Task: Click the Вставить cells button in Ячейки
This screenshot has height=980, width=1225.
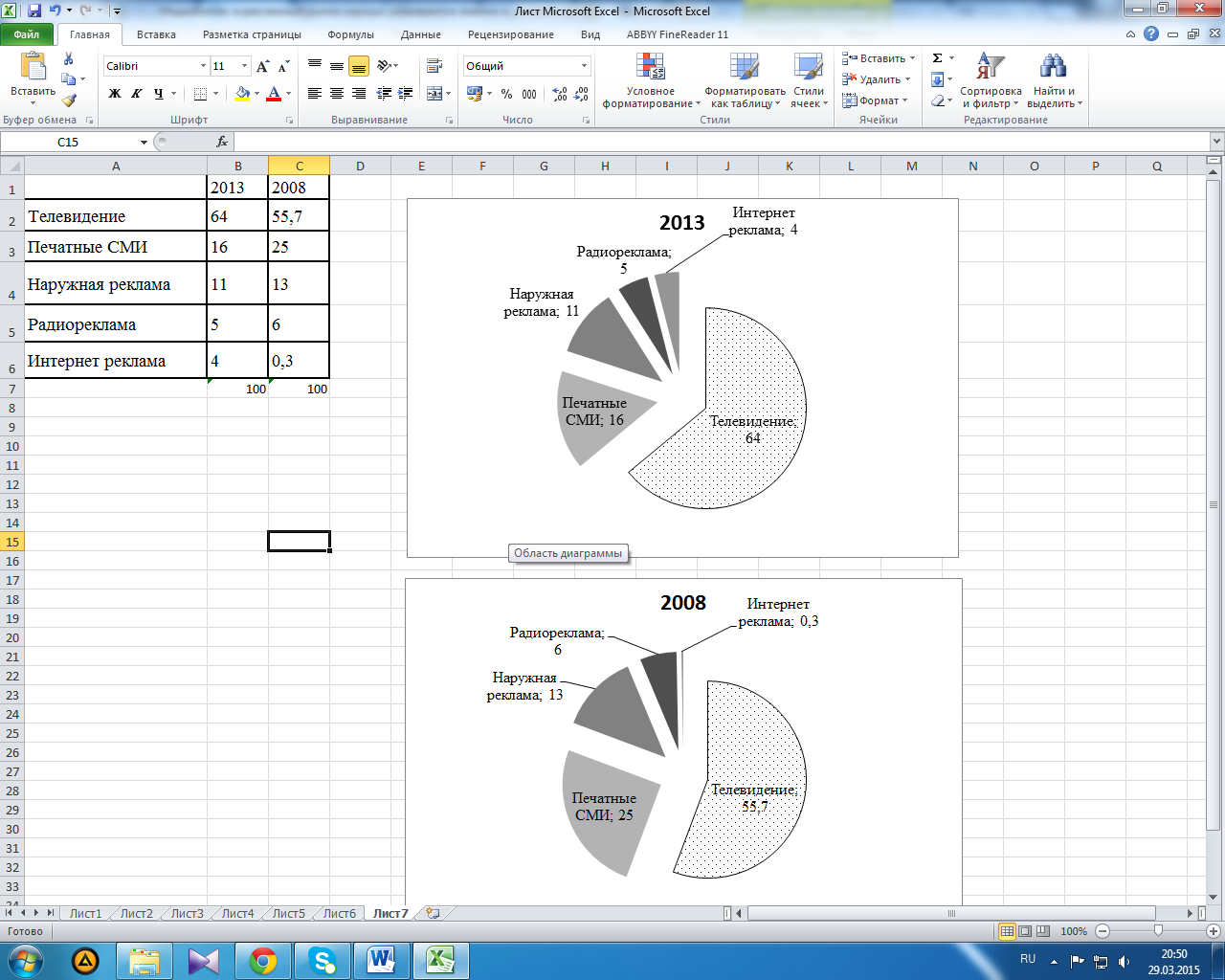Action: click(x=879, y=58)
